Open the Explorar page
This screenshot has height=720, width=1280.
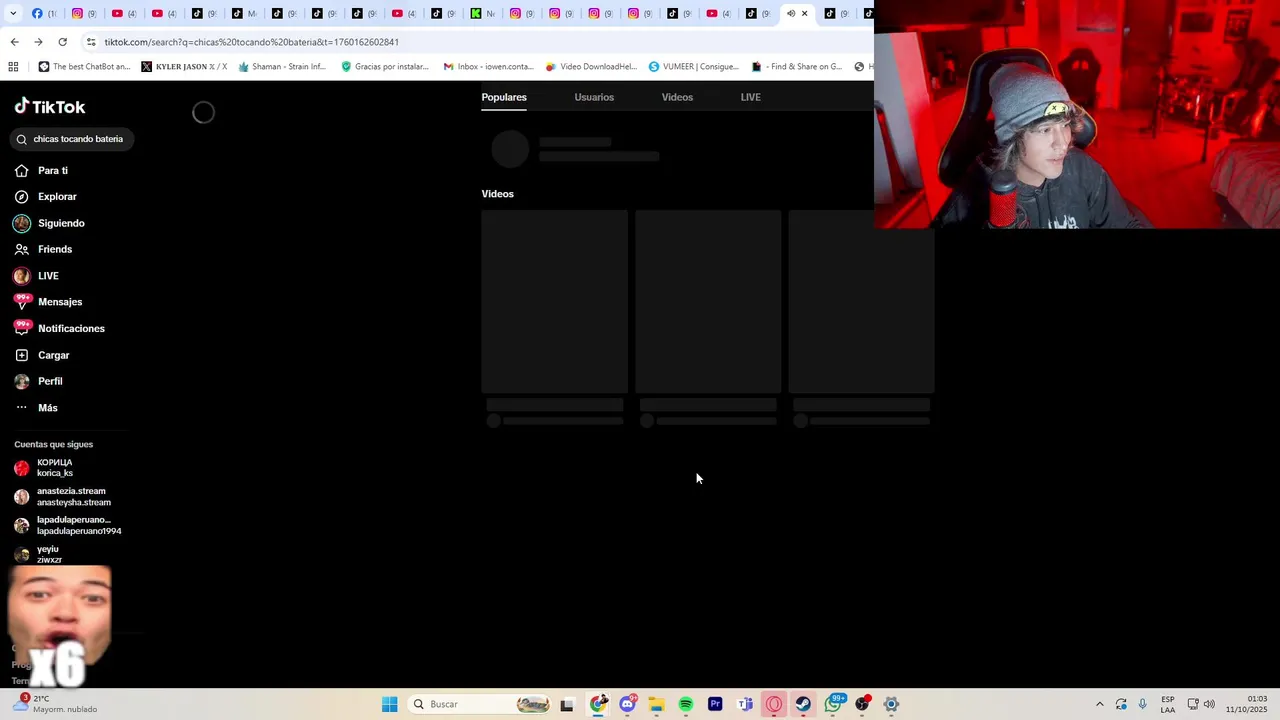(46, 197)
